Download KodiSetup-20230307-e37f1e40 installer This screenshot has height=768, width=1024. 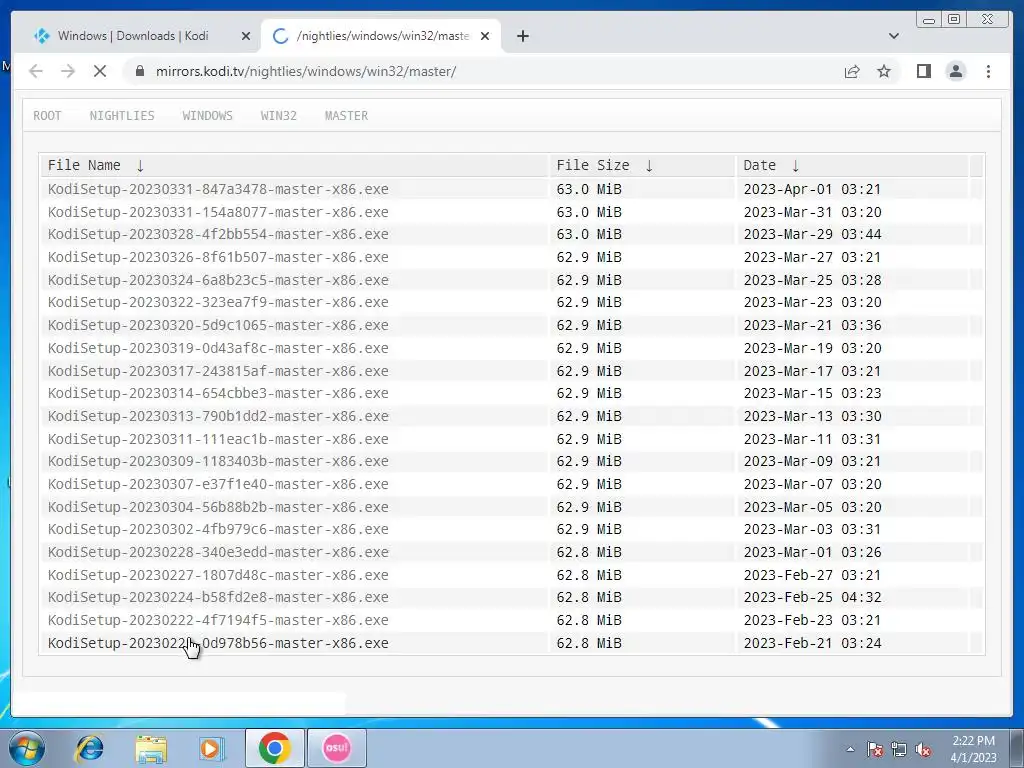pyautogui.click(x=218, y=484)
